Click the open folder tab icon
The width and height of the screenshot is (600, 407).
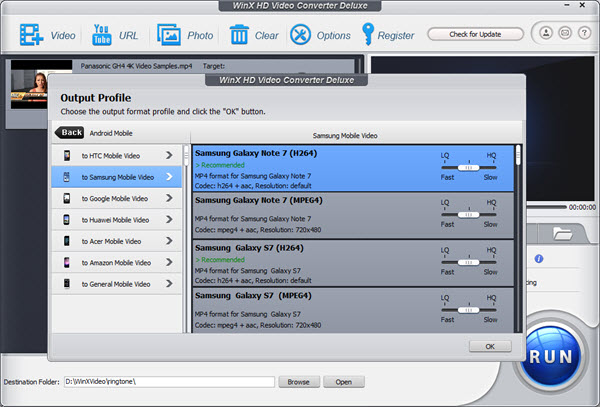[562, 234]
